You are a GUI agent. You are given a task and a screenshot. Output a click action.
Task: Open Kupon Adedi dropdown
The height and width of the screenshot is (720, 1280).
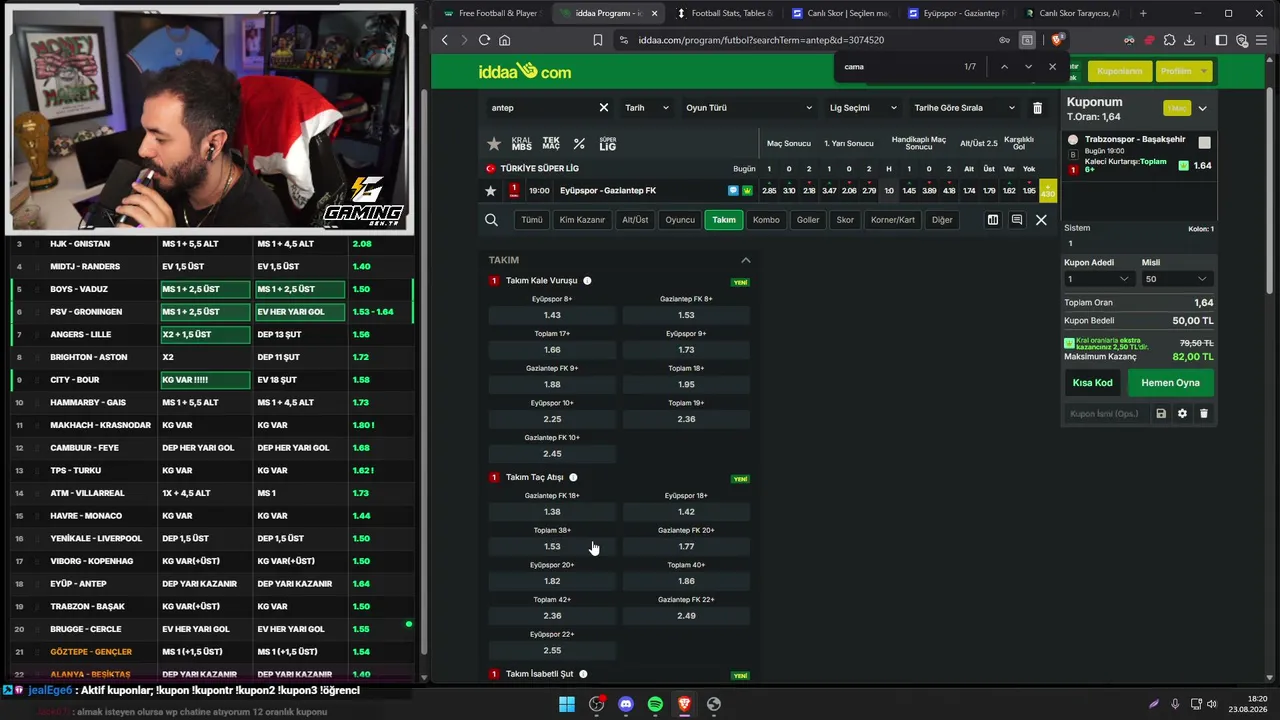(1098, 279)
